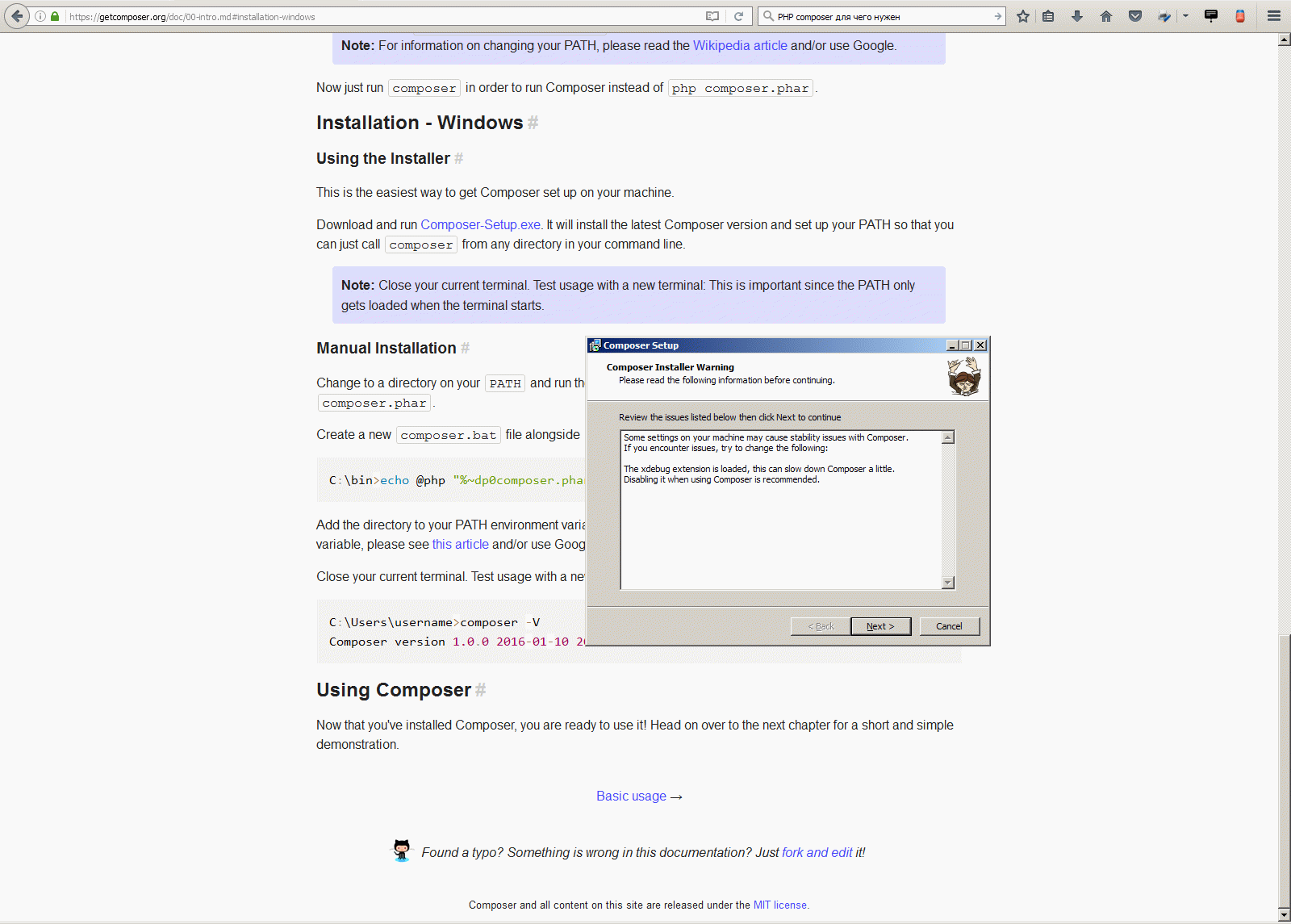
Task: Click the GitHub octocat icon near the footer
Action: coord(402,851)
